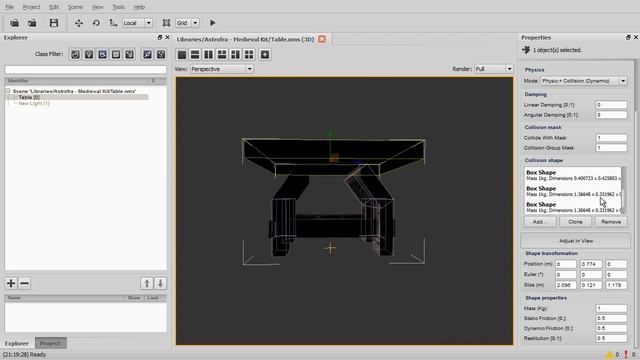Select the scale tool
640x360 pixels.
click(113, 23)
